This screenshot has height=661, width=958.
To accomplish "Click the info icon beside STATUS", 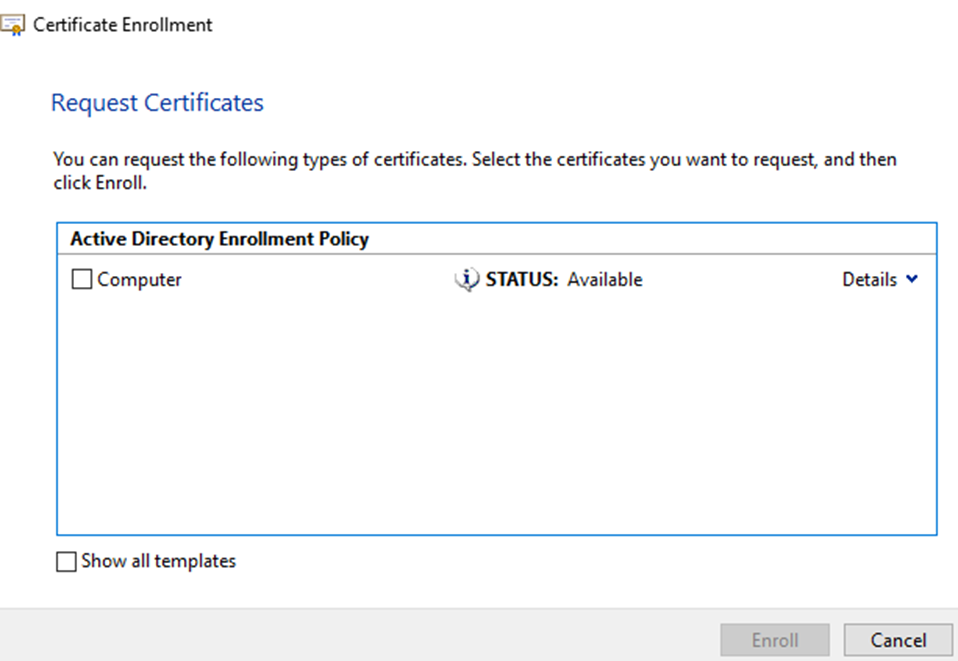I will [x=466, y=280].
